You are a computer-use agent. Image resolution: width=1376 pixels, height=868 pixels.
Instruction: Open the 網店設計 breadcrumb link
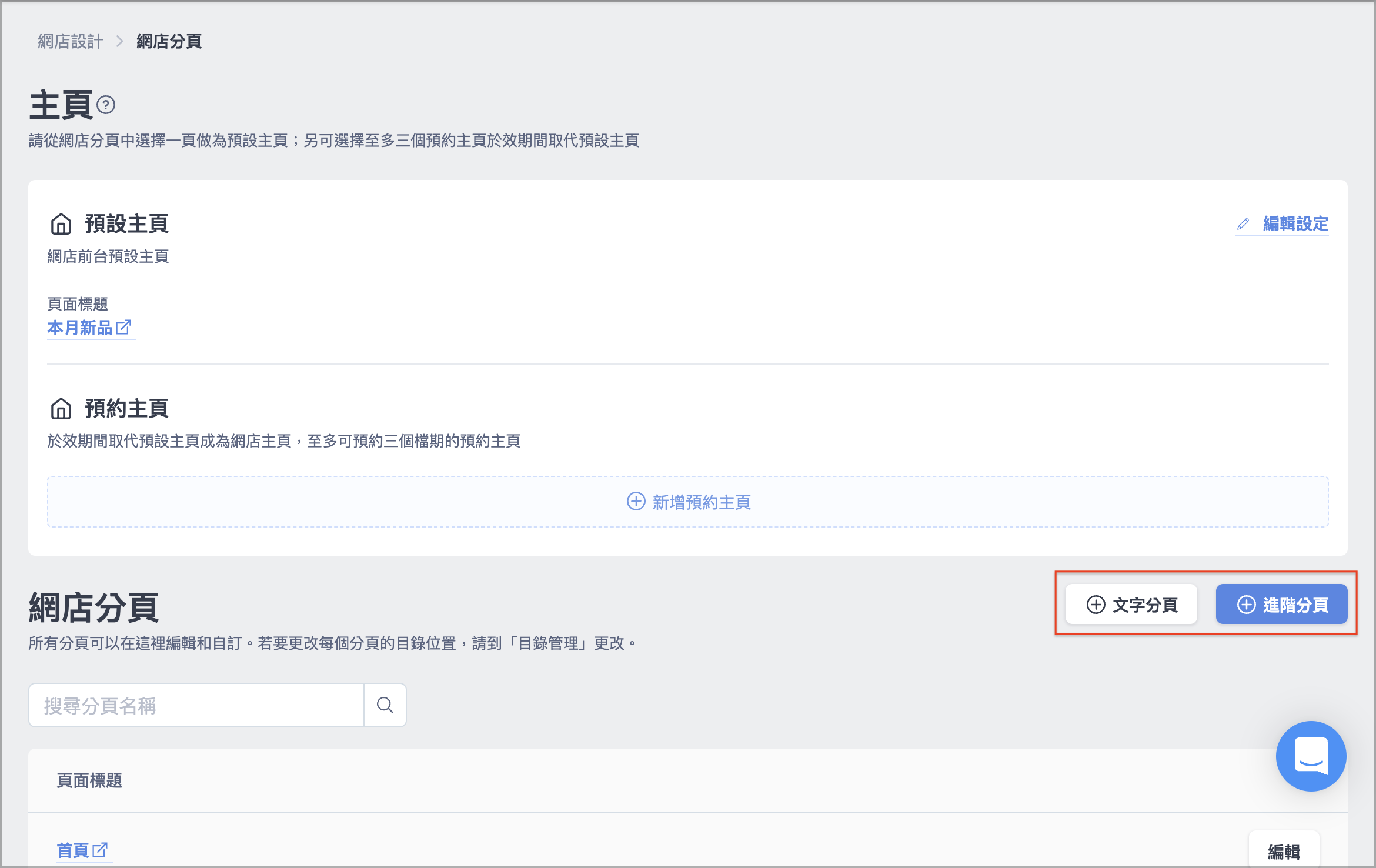tap(71, 41)
